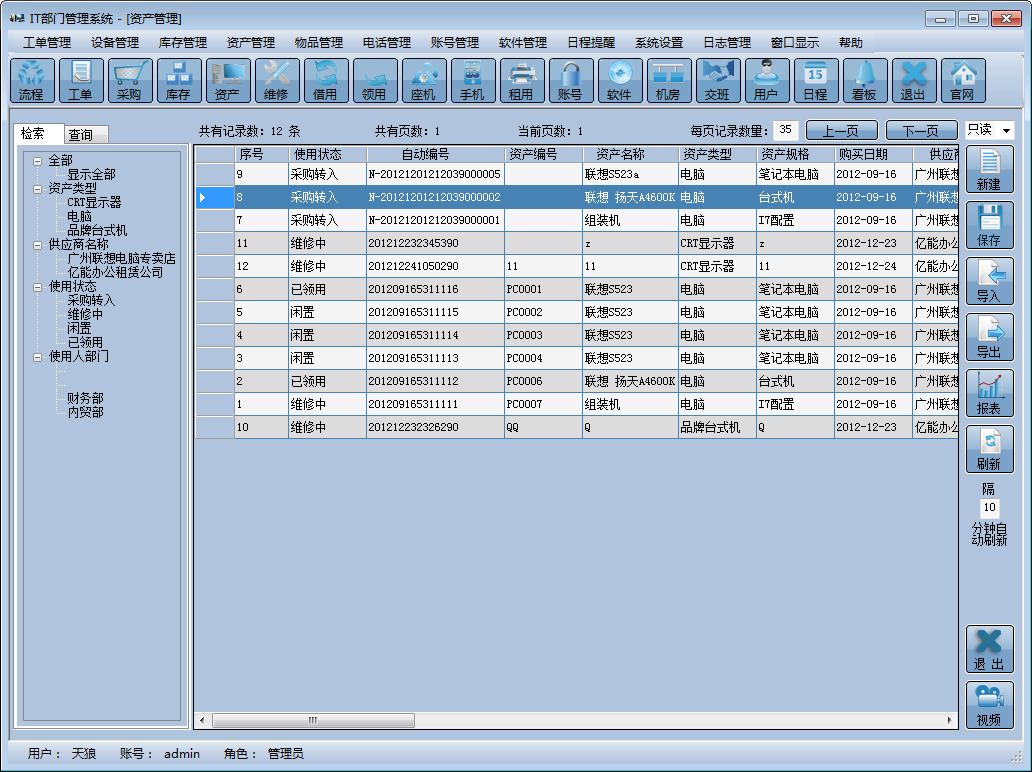Open the 软件 software management module
This screenshot has width=1032, height=772.
(618, 80)
